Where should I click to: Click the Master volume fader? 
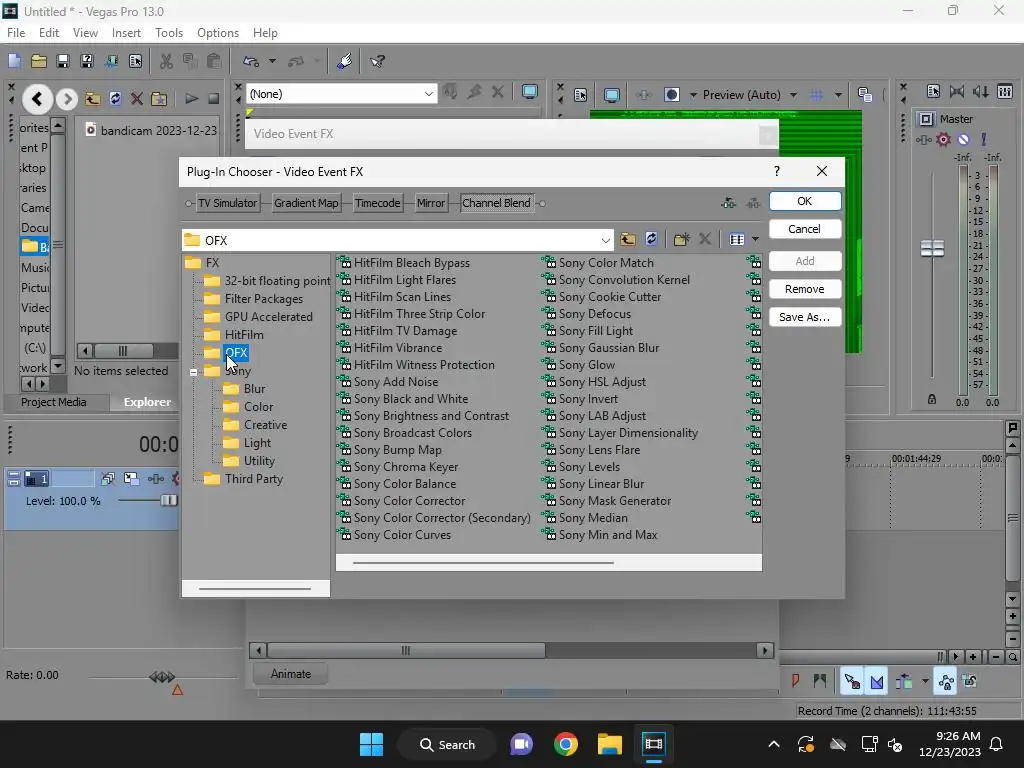point(932,248)
